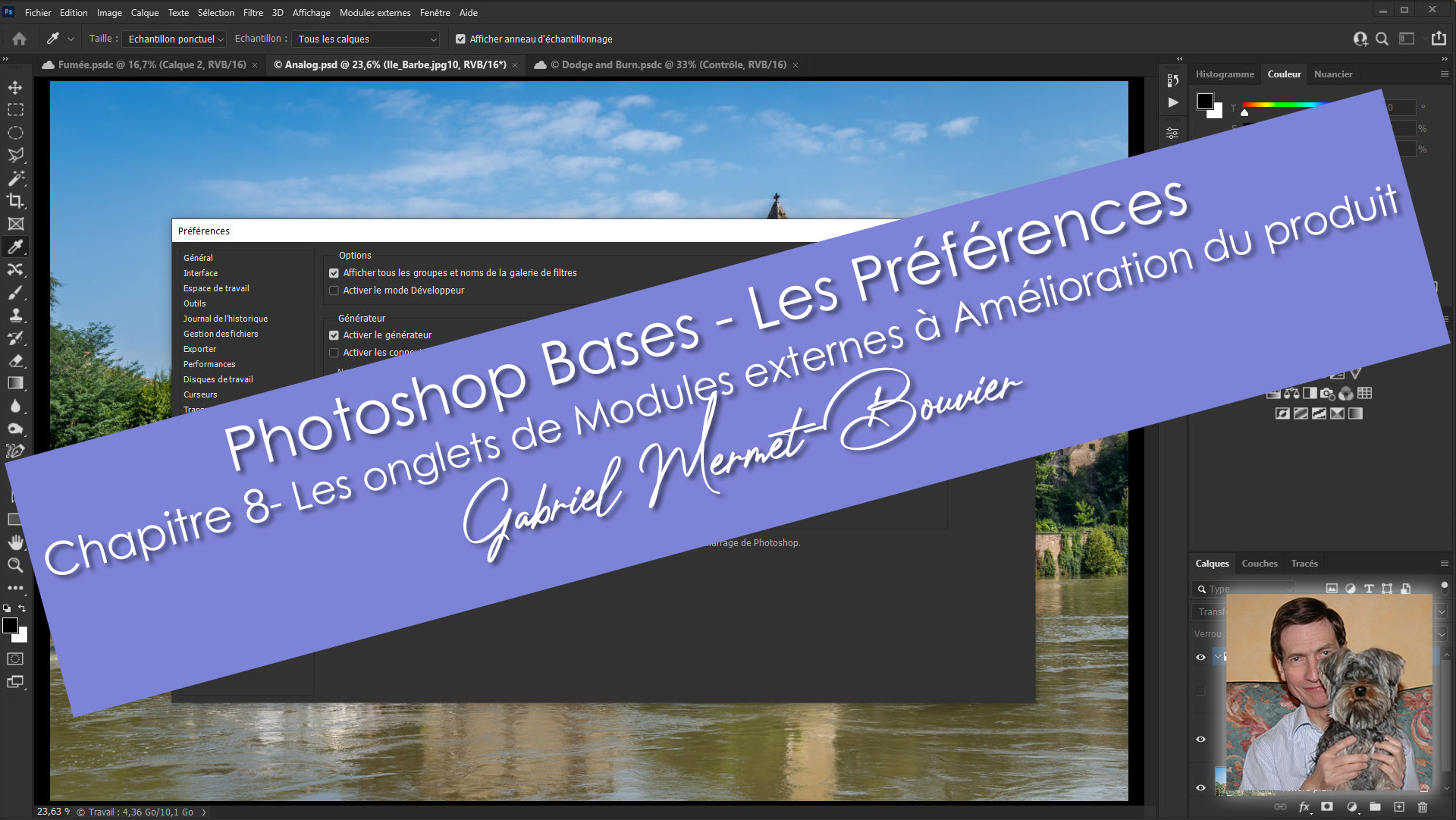Enable Activer le mode Développeur
This screenshot has width=1456, height=820.
pos(334,291)
